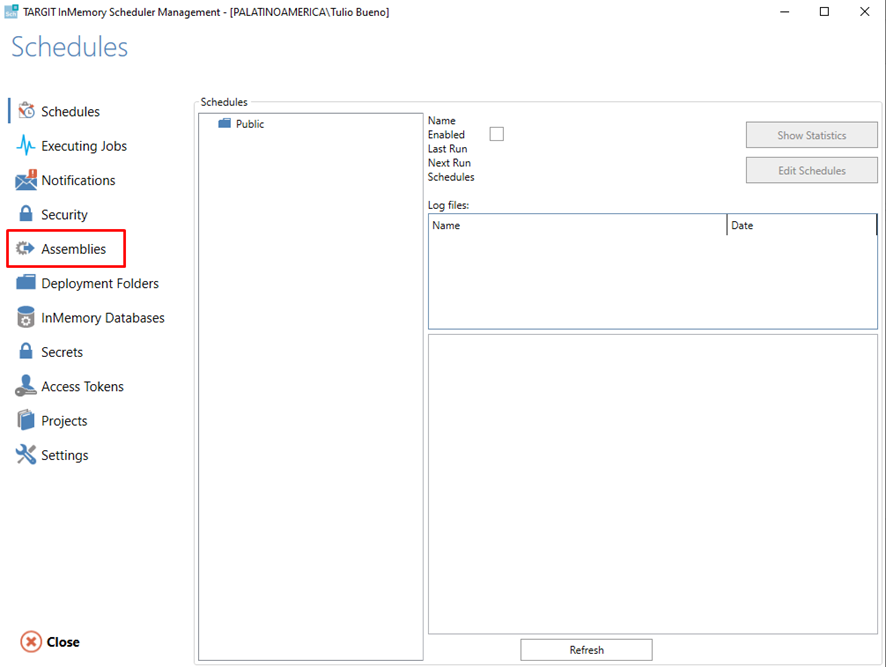
Task: Click the TARGIT app icon in title bar
Action: [11, 11]
